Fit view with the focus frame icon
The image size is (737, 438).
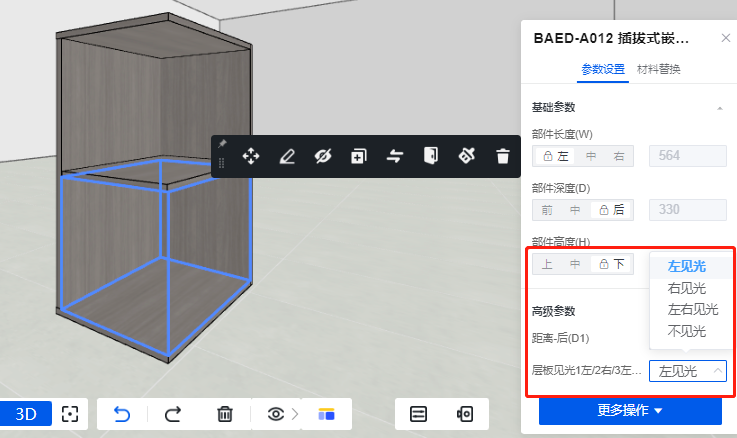click(x=70, y=414)
